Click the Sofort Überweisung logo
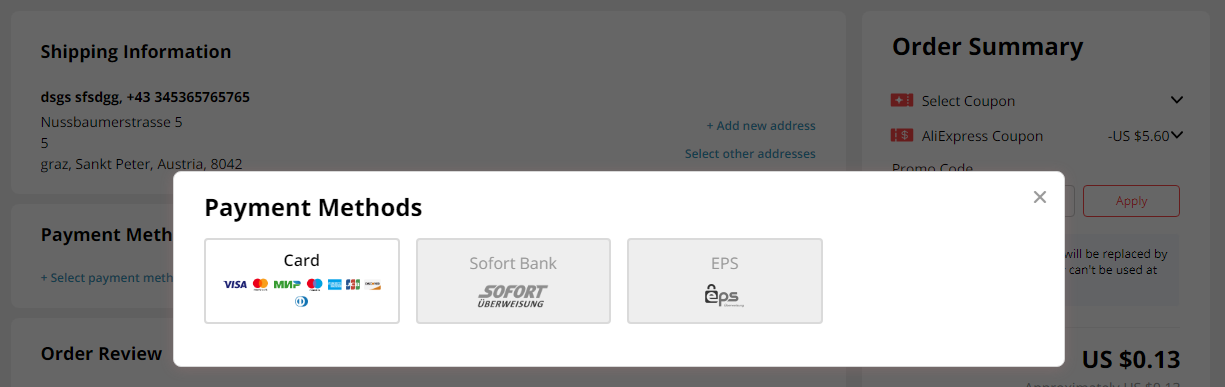The height and width of the screenshot is (387, 1225). [512, 296]
